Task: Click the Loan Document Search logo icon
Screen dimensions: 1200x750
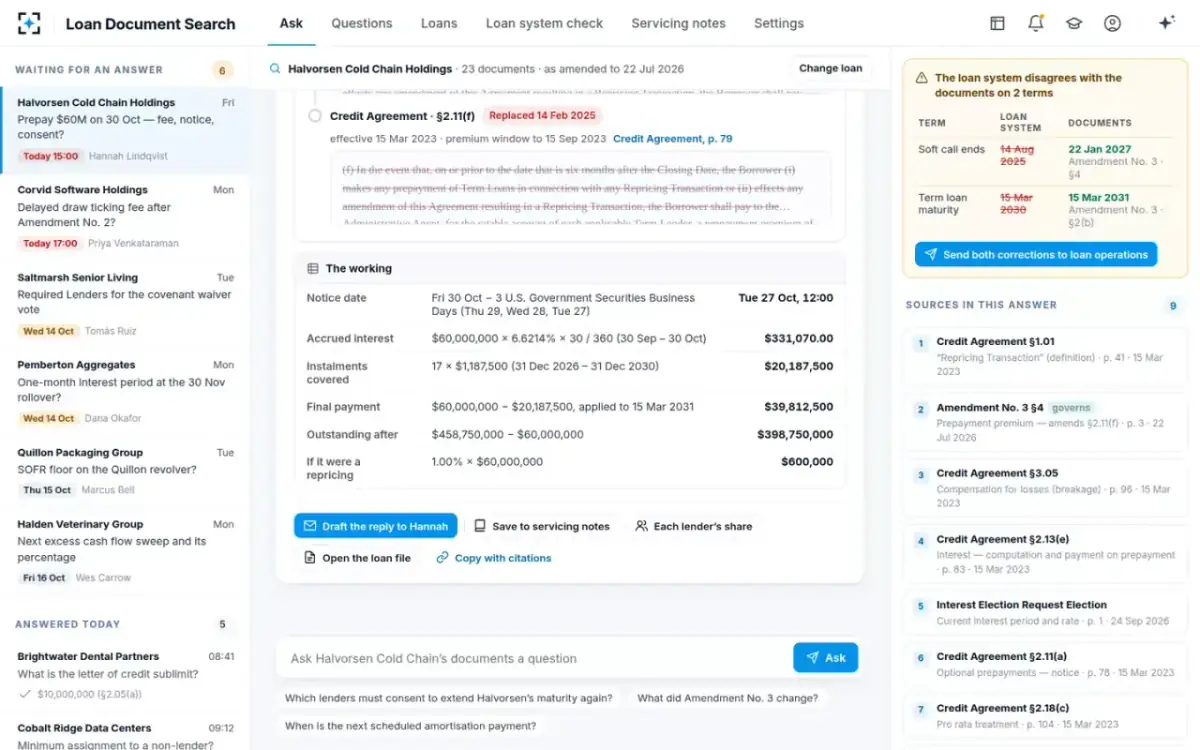Action: [30, 23]
